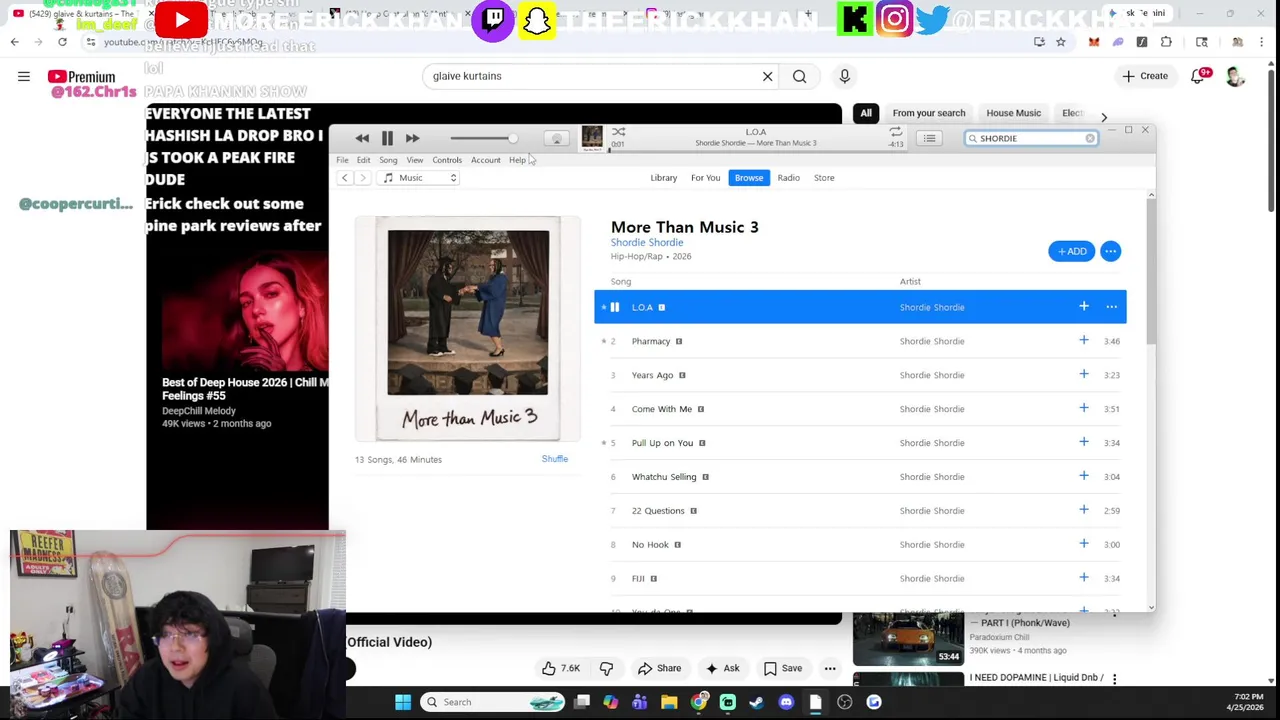1280x720 pixels.
Task: Save the YouTube video to playlist
Action: 782,668
